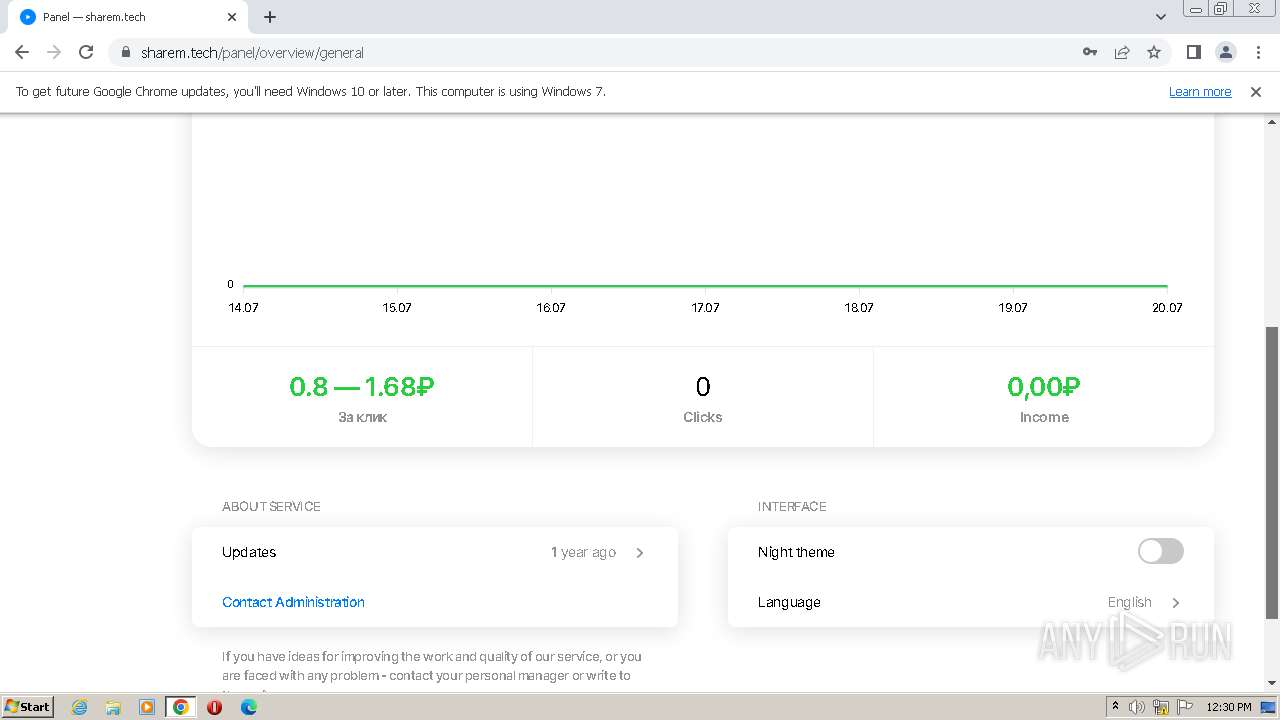Switch to Chrome in the taskbar
Screen dimensions: 1280x720
[181, 707]
